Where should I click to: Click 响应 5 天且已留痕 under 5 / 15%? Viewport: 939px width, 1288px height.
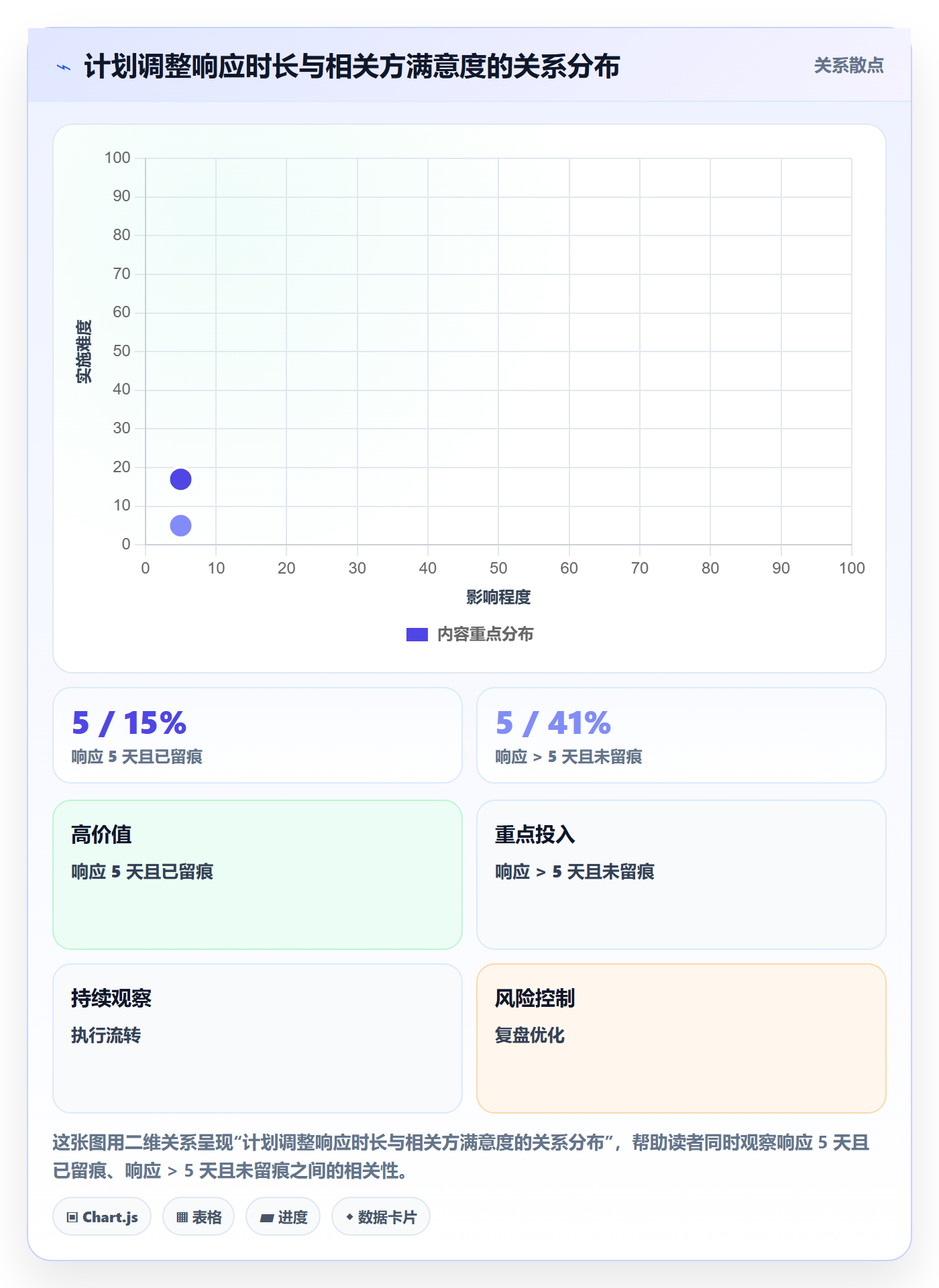137,757
